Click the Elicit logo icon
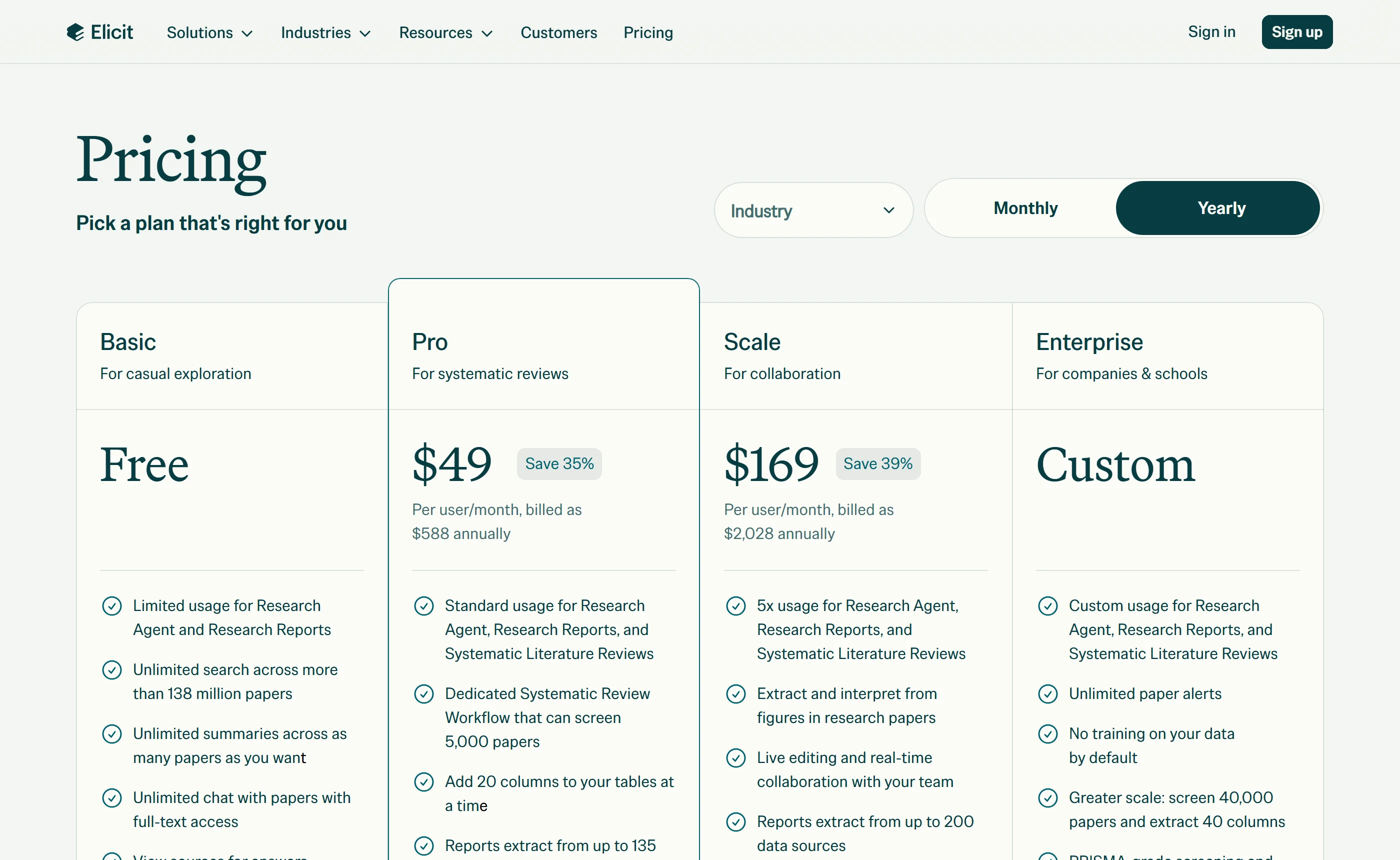This screenshot has width=1400, height=860. (75, 32)
